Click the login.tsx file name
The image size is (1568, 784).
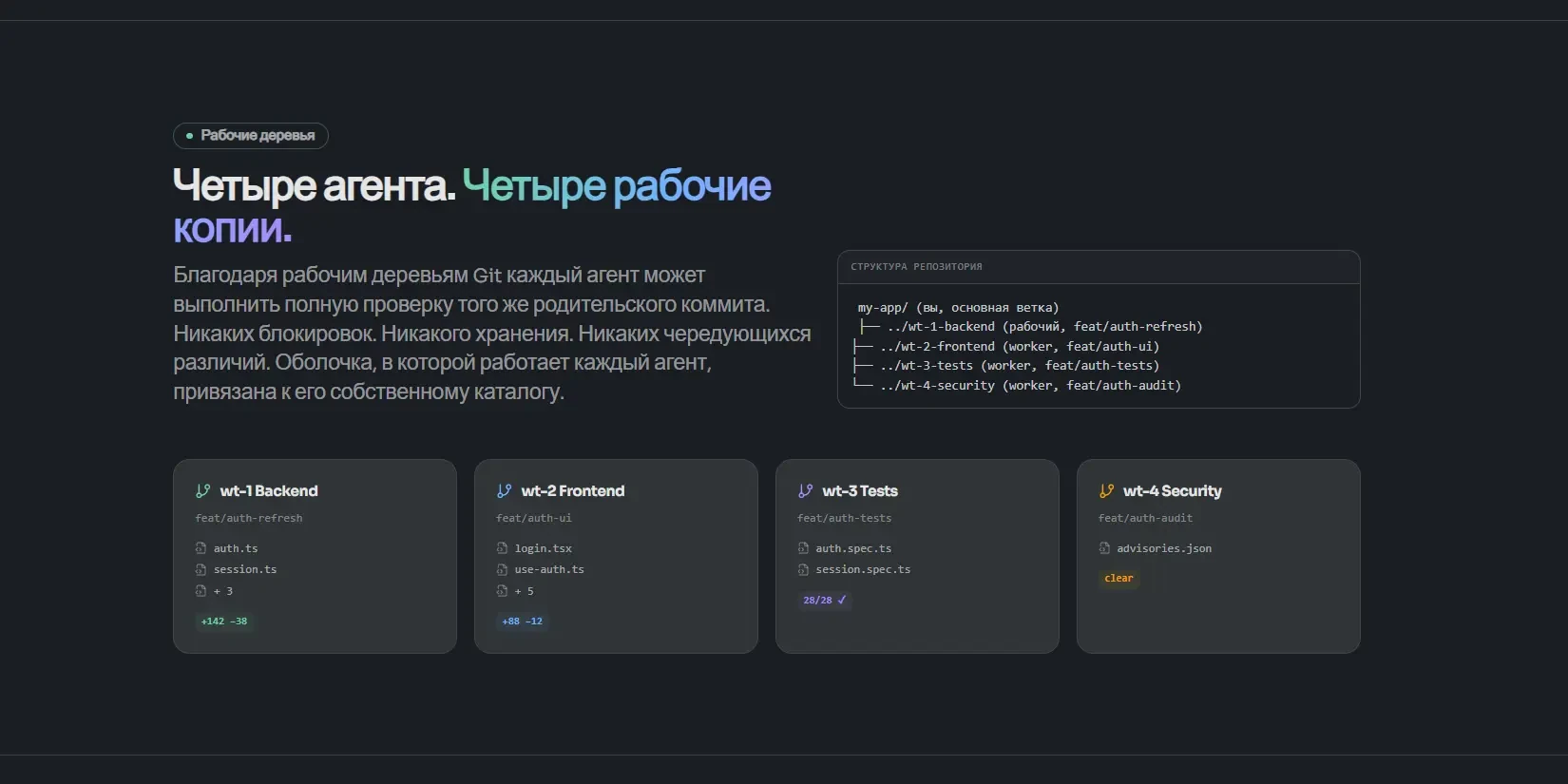pyautogui.click(x=544, y=548)
